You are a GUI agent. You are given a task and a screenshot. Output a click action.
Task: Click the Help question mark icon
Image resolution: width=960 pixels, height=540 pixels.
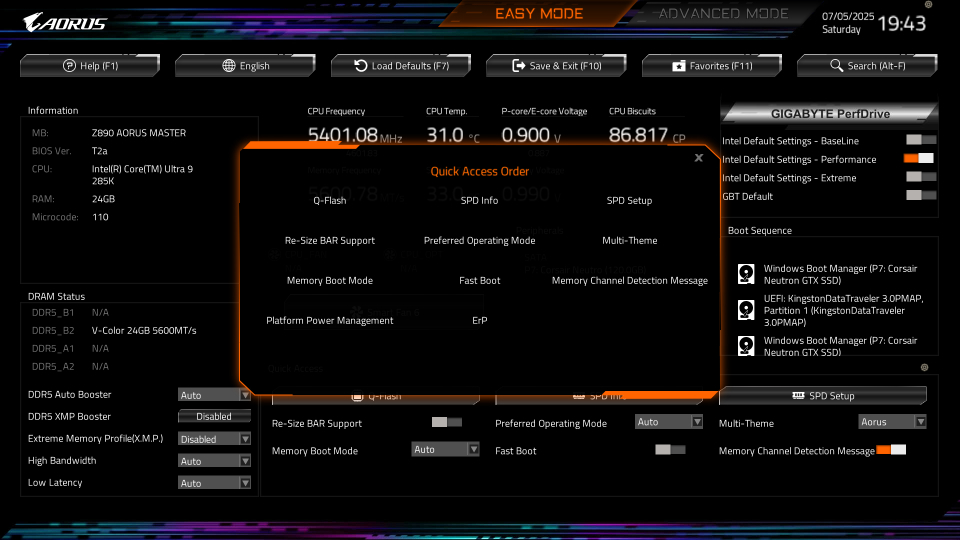pos(69,66)
